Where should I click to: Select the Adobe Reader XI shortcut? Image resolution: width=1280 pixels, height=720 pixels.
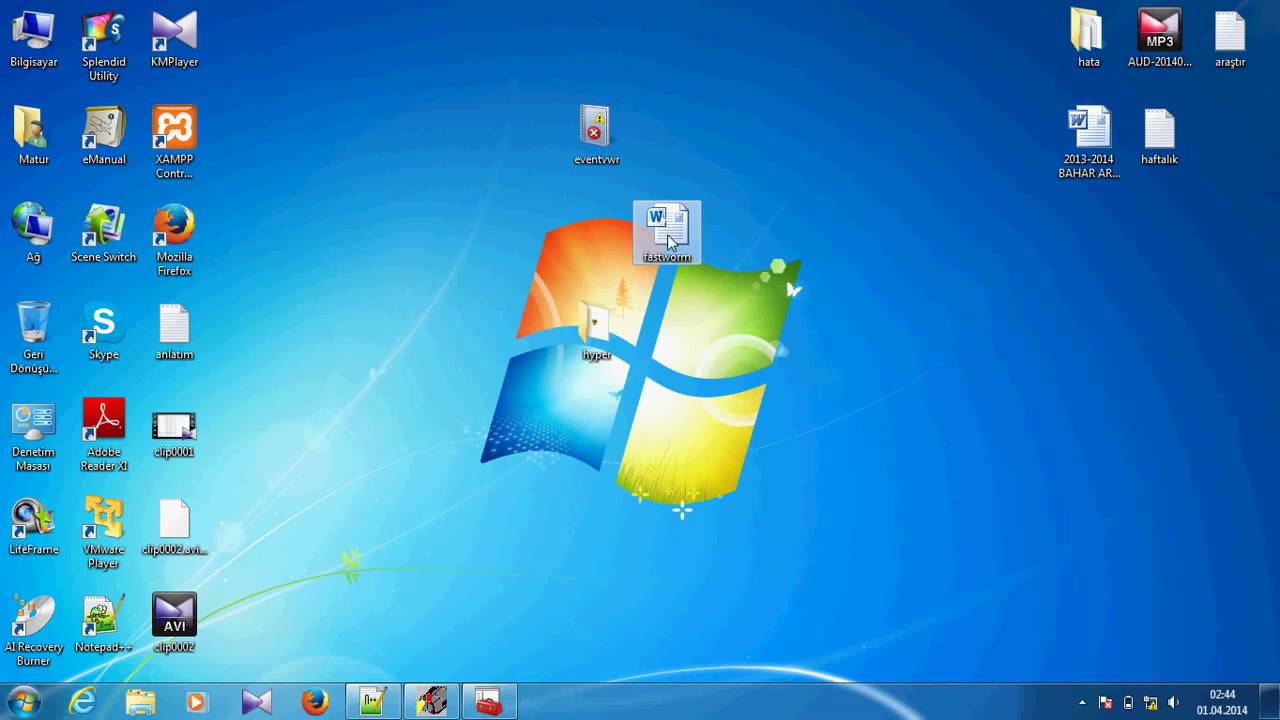coord(104,436)
